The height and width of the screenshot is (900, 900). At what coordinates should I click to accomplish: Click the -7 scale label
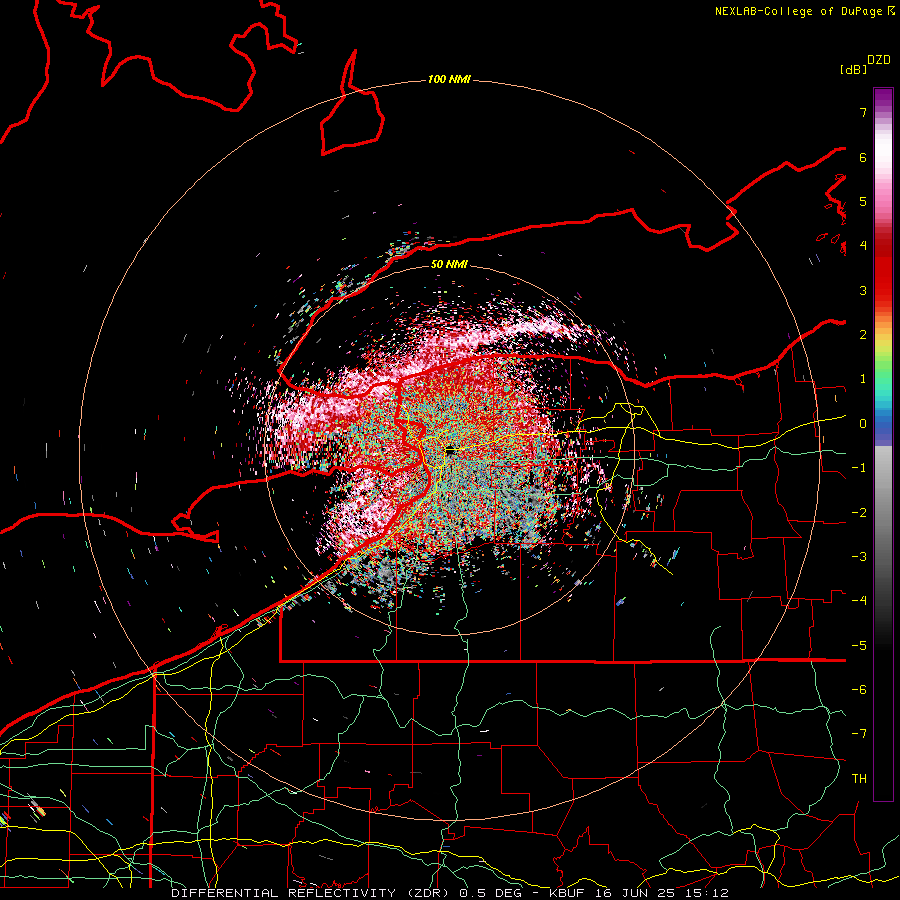[x=859, y=734]
